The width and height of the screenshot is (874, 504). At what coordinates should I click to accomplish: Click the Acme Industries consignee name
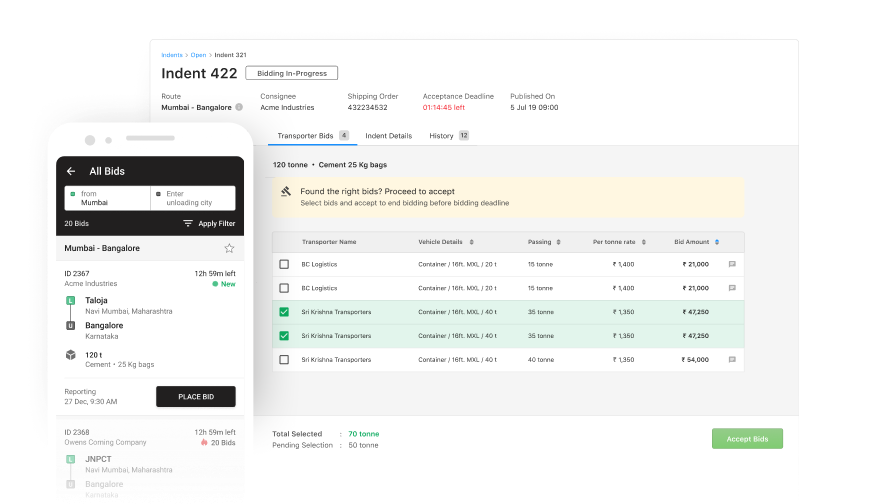[287, 107]
